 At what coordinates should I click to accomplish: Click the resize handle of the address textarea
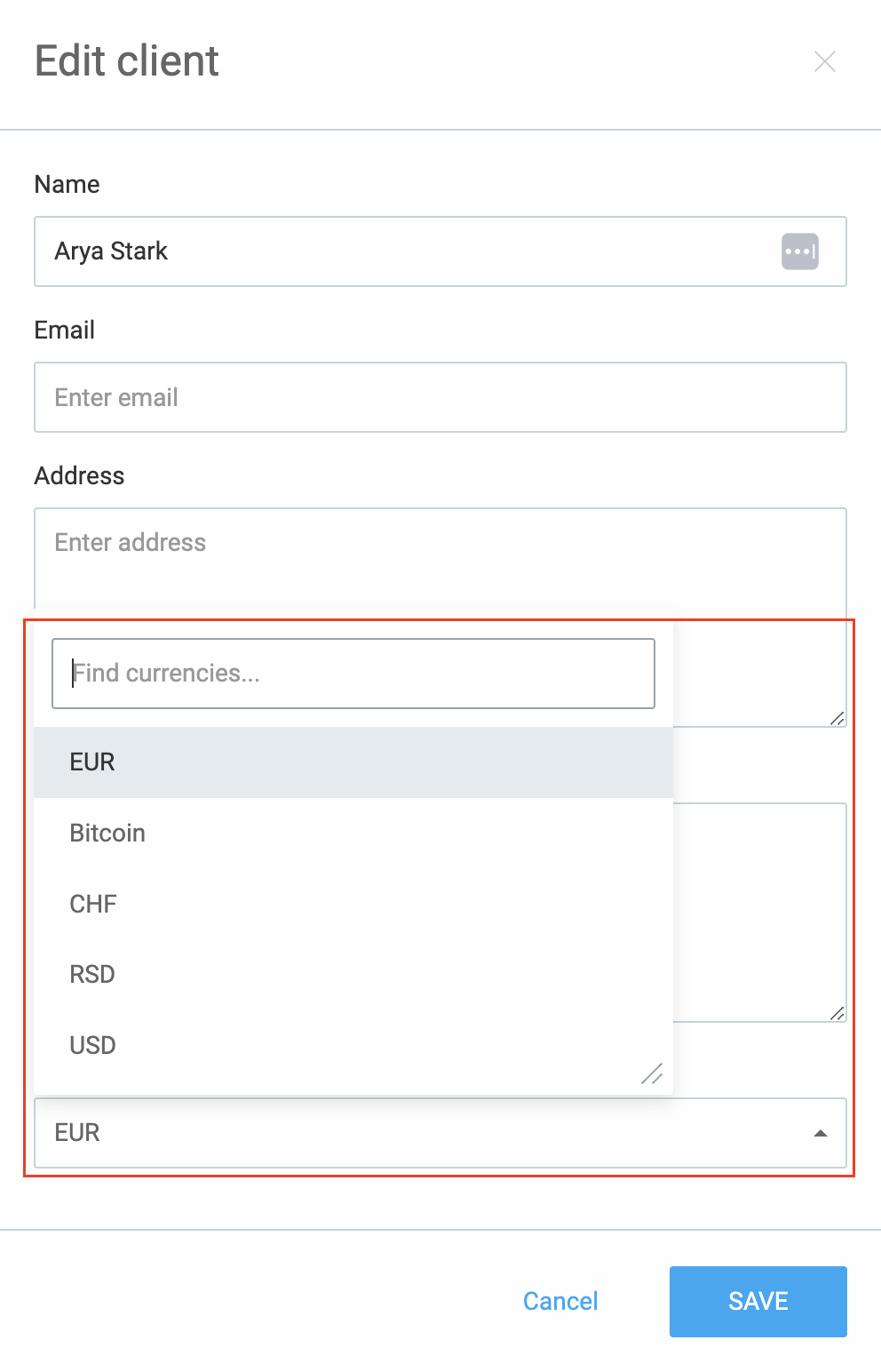point(837,718)
